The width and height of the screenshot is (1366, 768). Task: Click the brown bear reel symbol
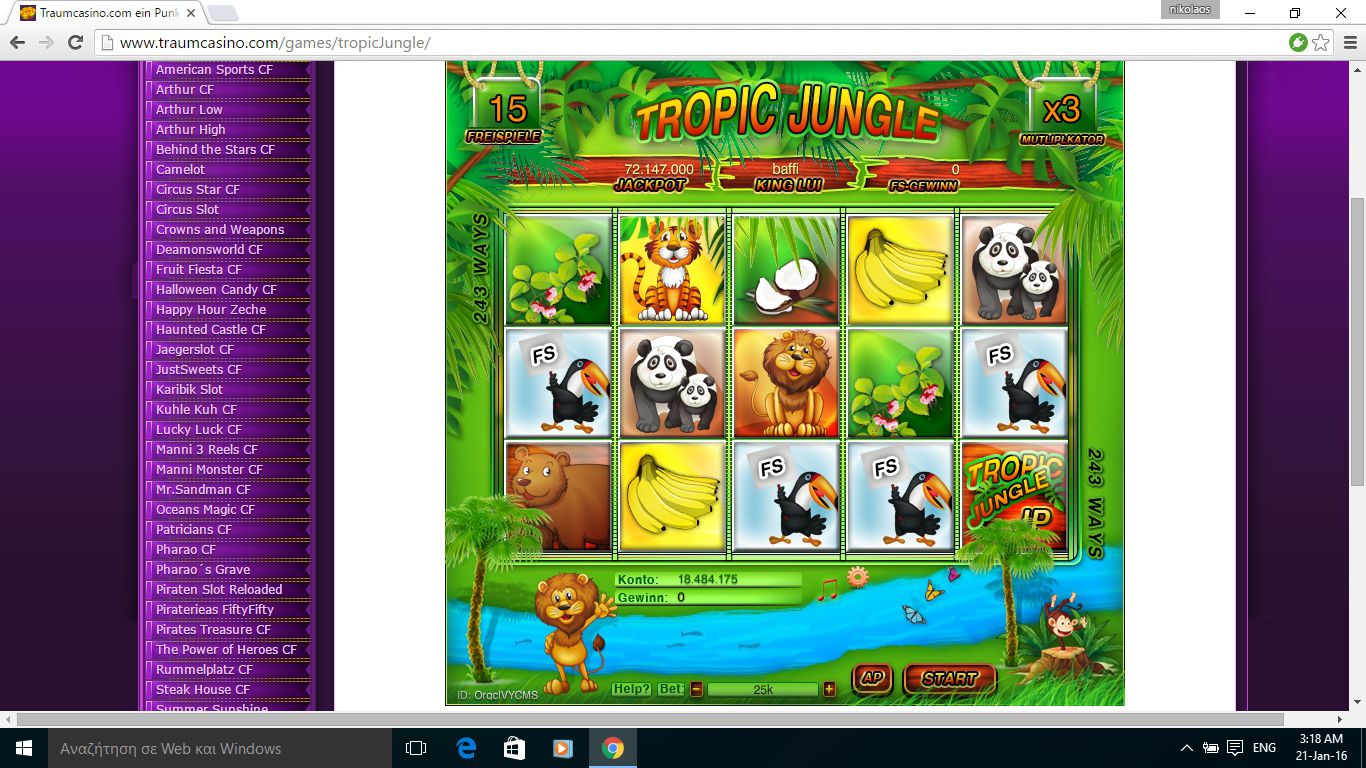pos(558,496)
